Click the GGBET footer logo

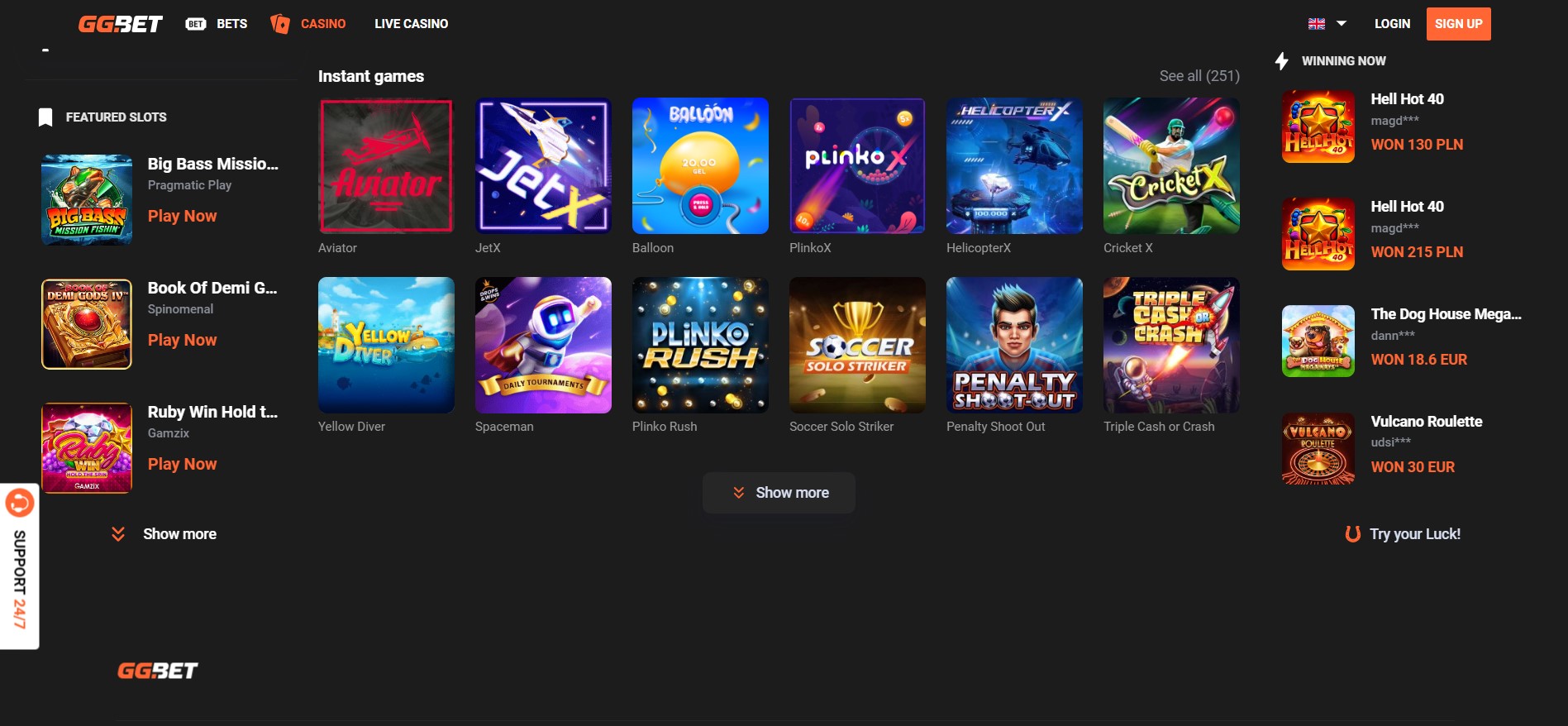pos(157,671)
